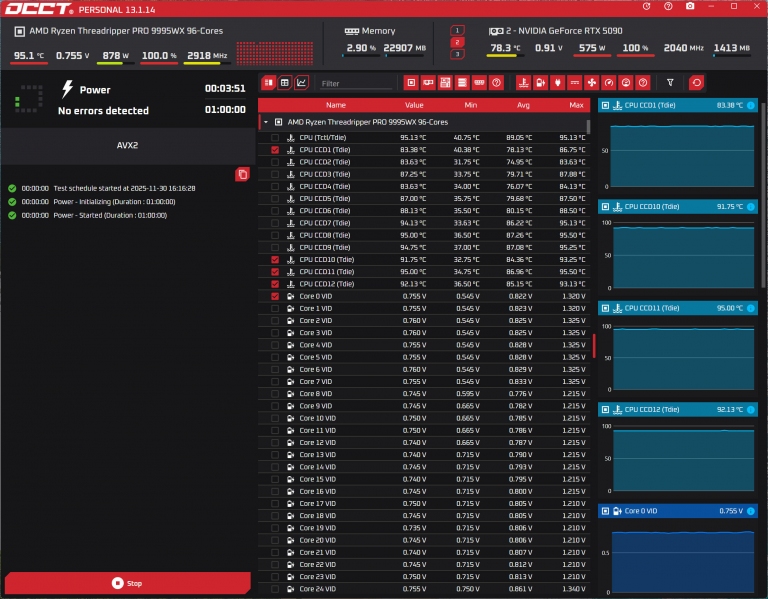Viewport: 768px width, 599px height.
Task: Click the AVX2 instruction set bar
Action: coord(126,144)
